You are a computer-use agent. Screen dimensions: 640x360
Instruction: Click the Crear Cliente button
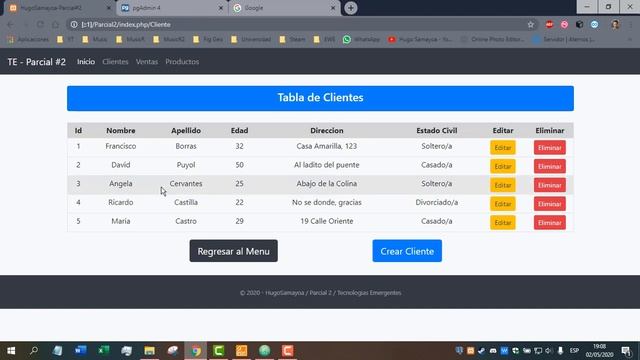point(407,251)
